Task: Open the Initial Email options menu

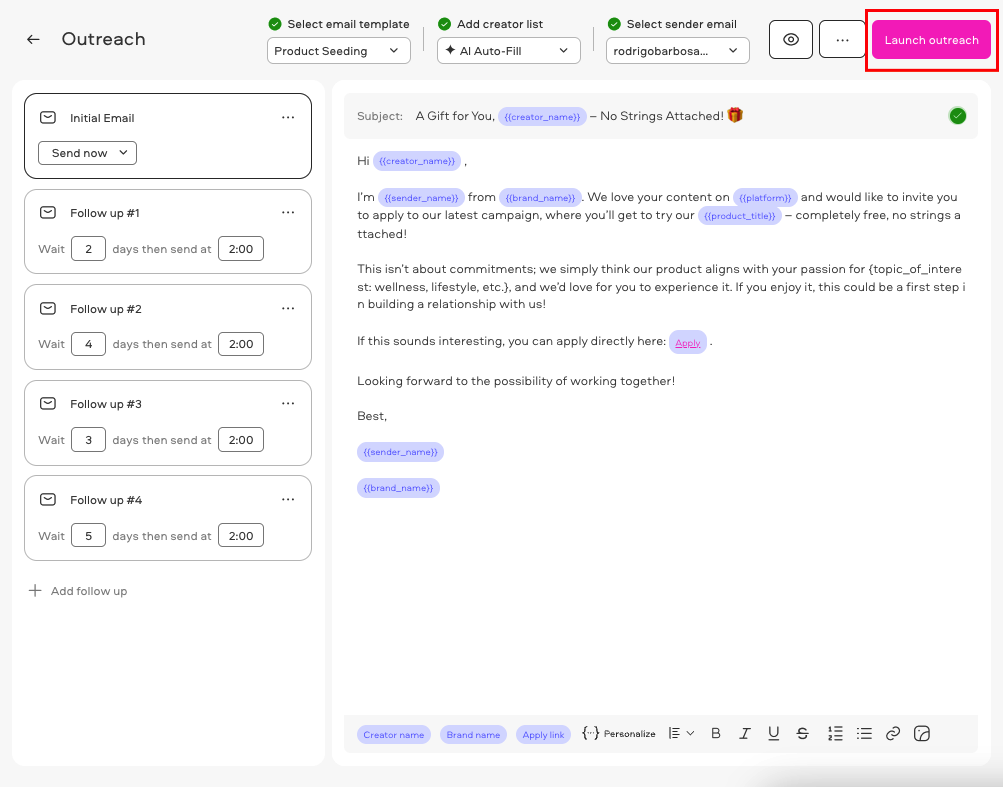Action: (288, 118)
